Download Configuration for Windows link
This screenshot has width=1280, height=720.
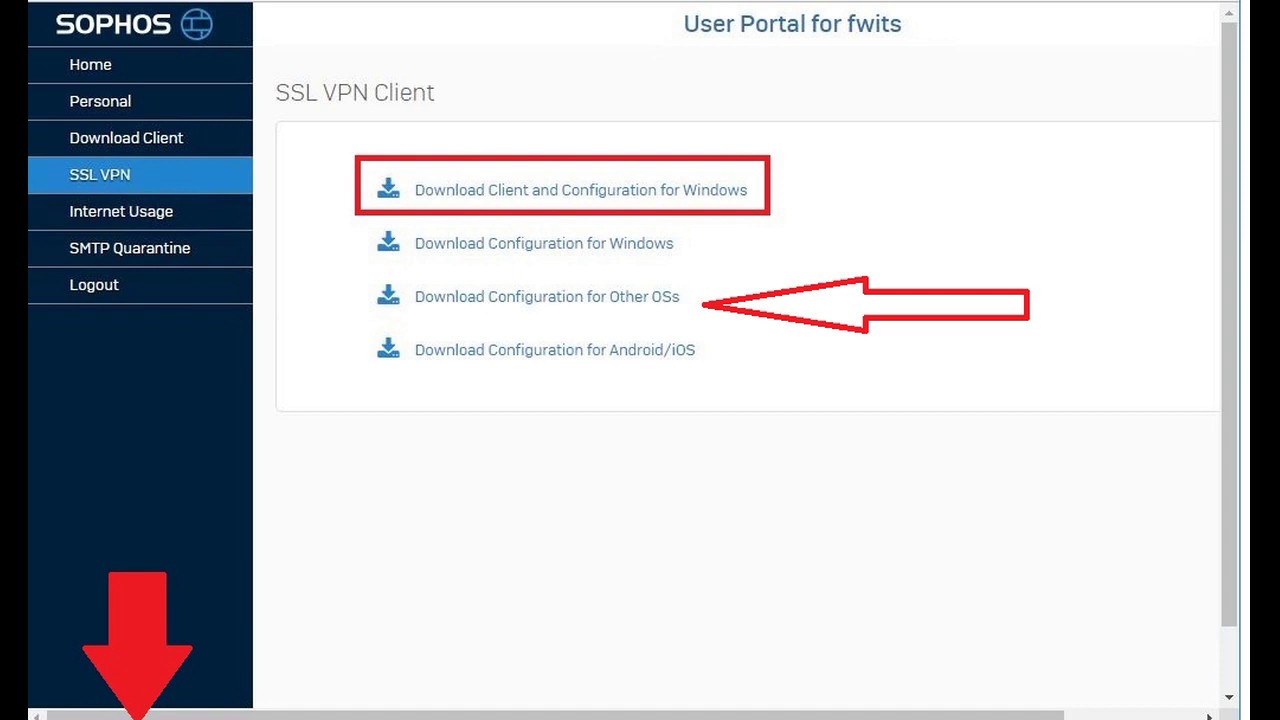544,243
